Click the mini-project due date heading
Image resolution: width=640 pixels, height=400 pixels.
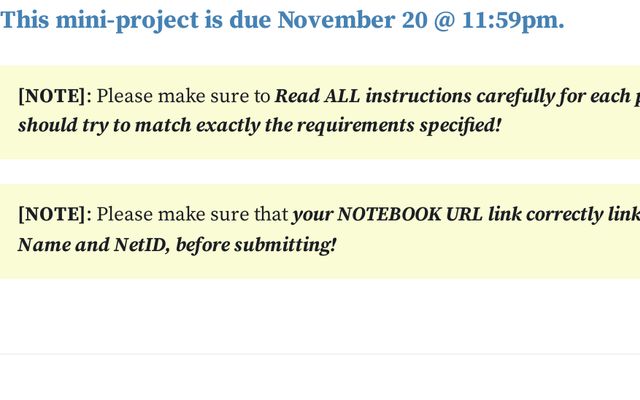tap(282, 20)
